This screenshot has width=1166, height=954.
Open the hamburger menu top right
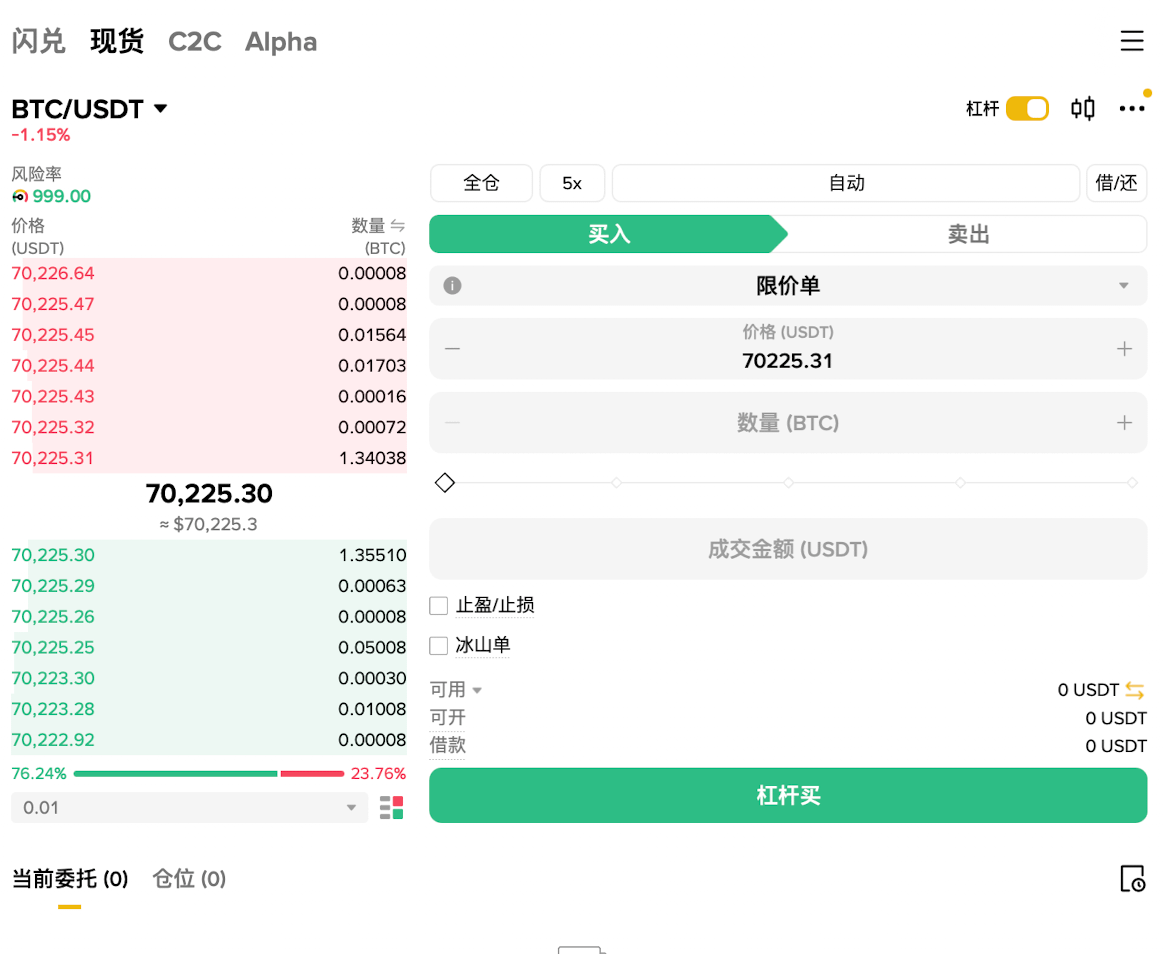point(1132,41)
